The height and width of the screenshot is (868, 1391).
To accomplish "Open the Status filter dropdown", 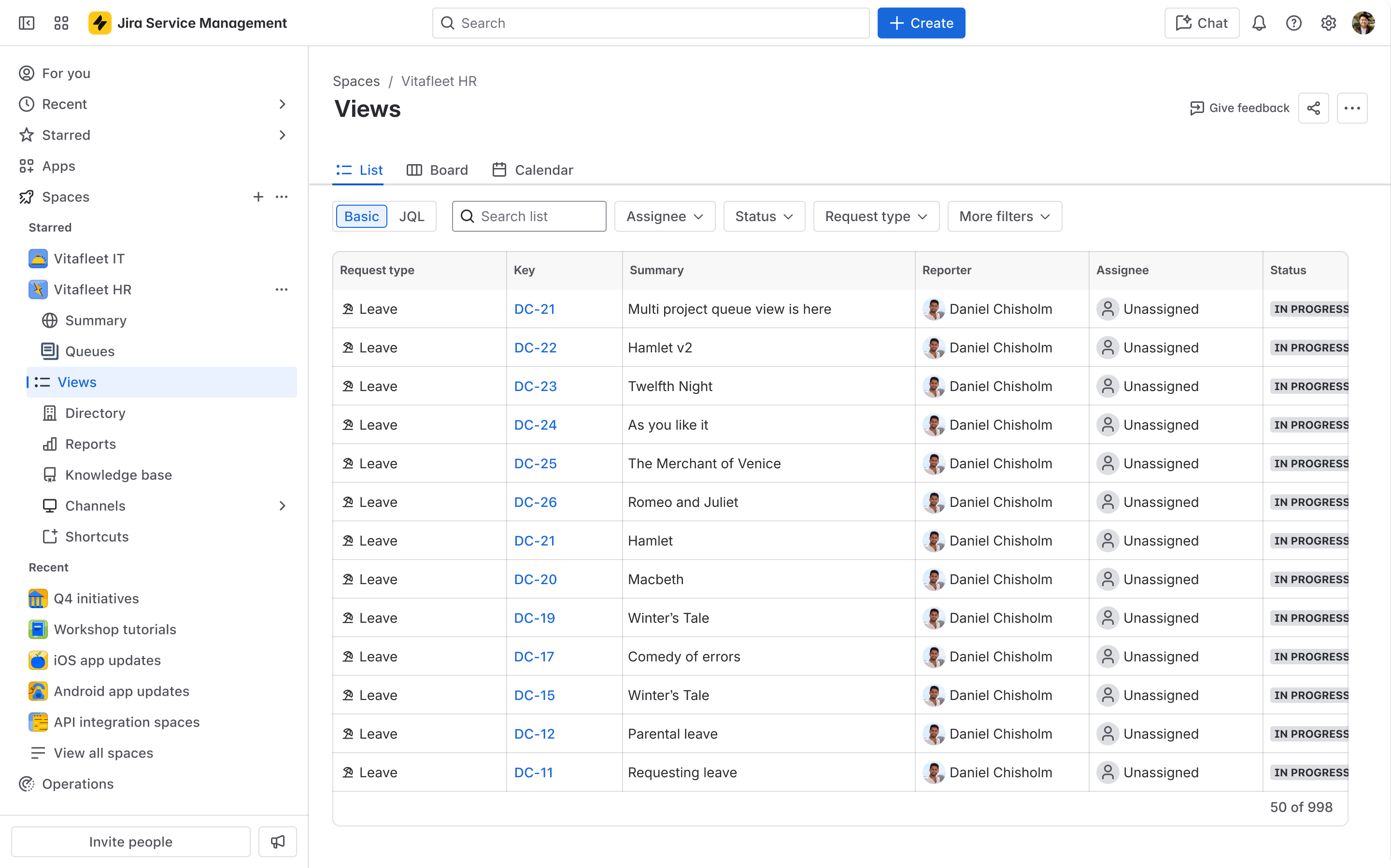I will (x=764, y=216).
